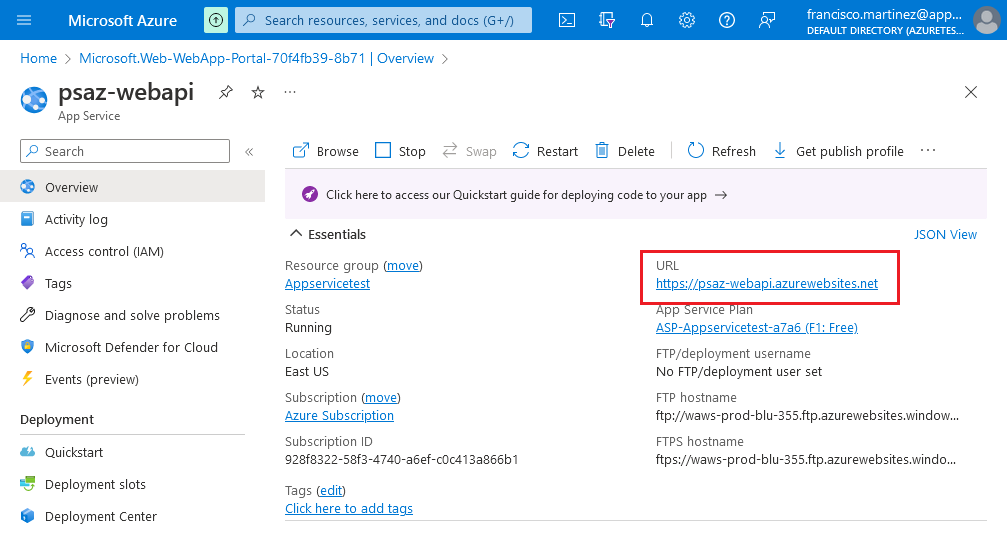The image size is (1007, 543).
Task: Open the Appservicetest resource group link
Action: tap(328, 284)
